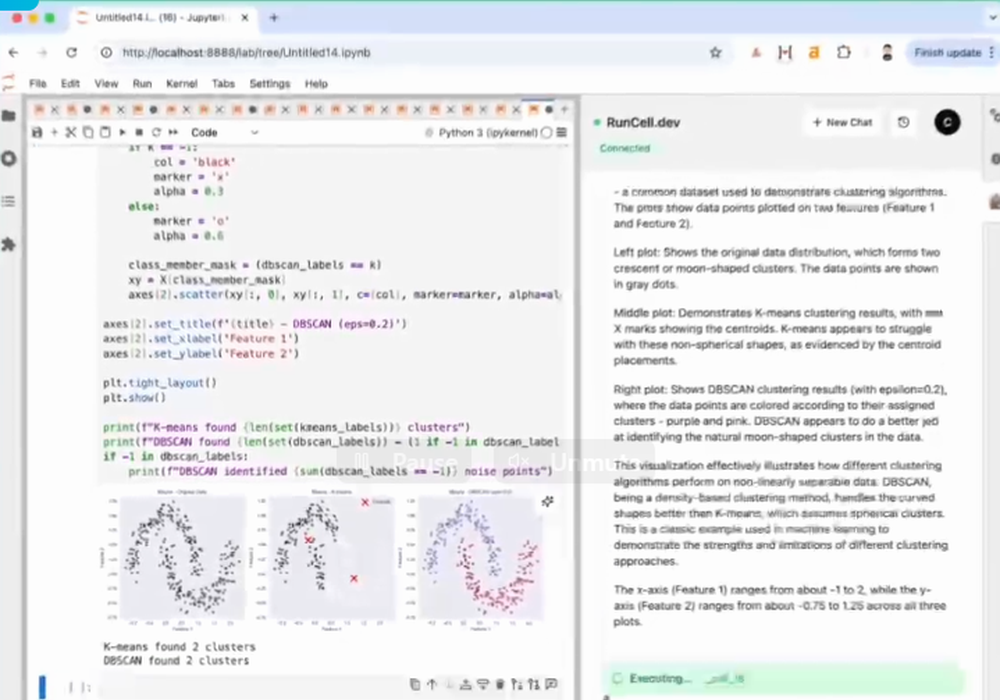
Task: Copy the selected cell from the notebook toolbar
Action: (x=88, y=133)
